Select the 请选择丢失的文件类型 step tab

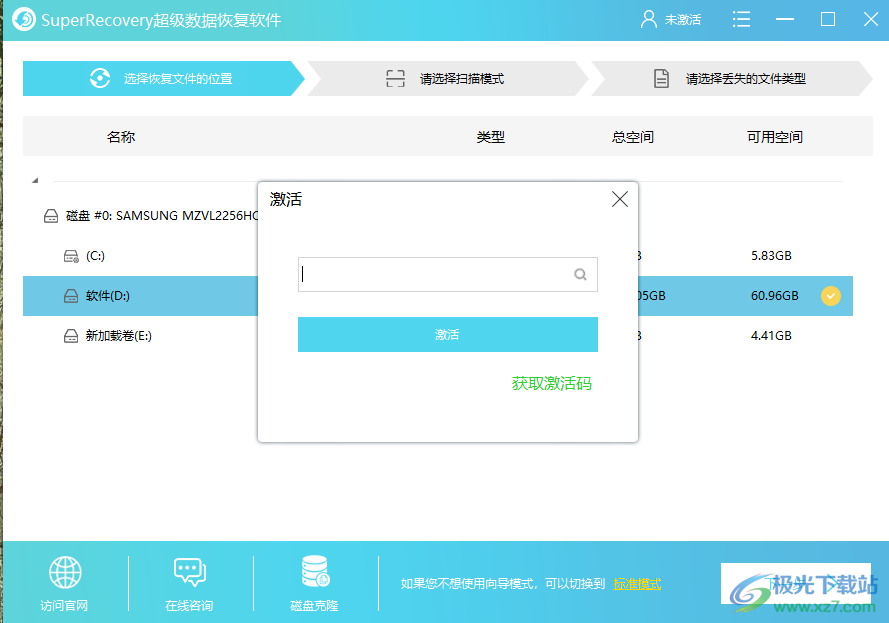[731, 78]
